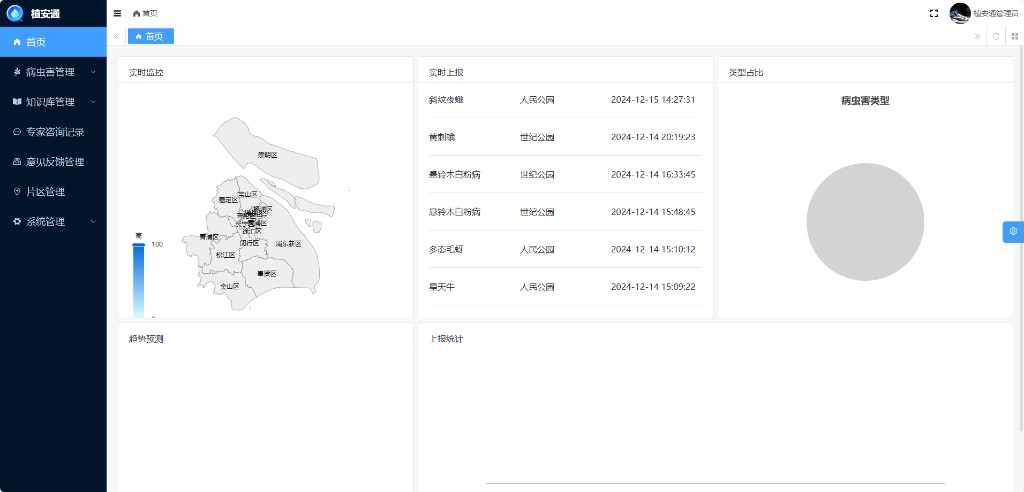Click the blue gradient legend bar

138,282
